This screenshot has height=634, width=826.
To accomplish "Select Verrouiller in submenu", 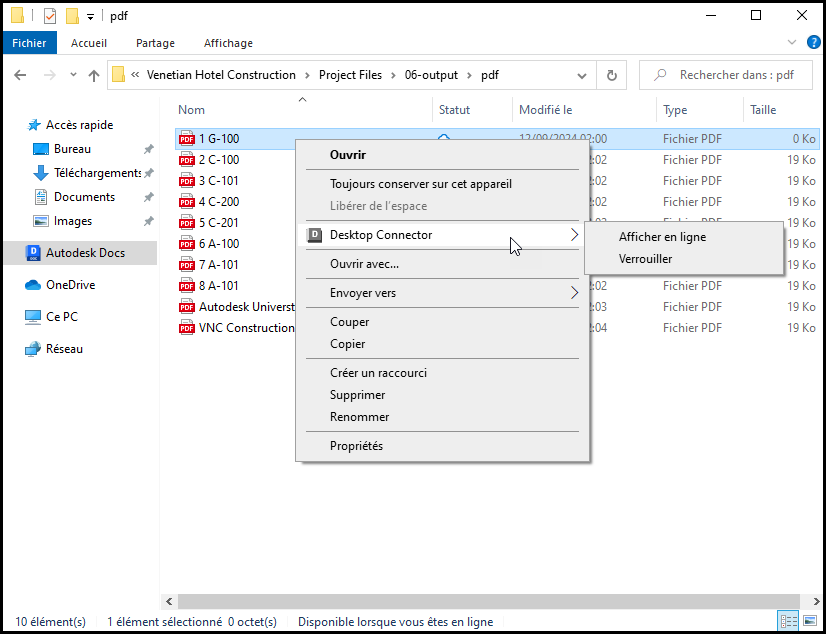I will [x=684, y=259].
